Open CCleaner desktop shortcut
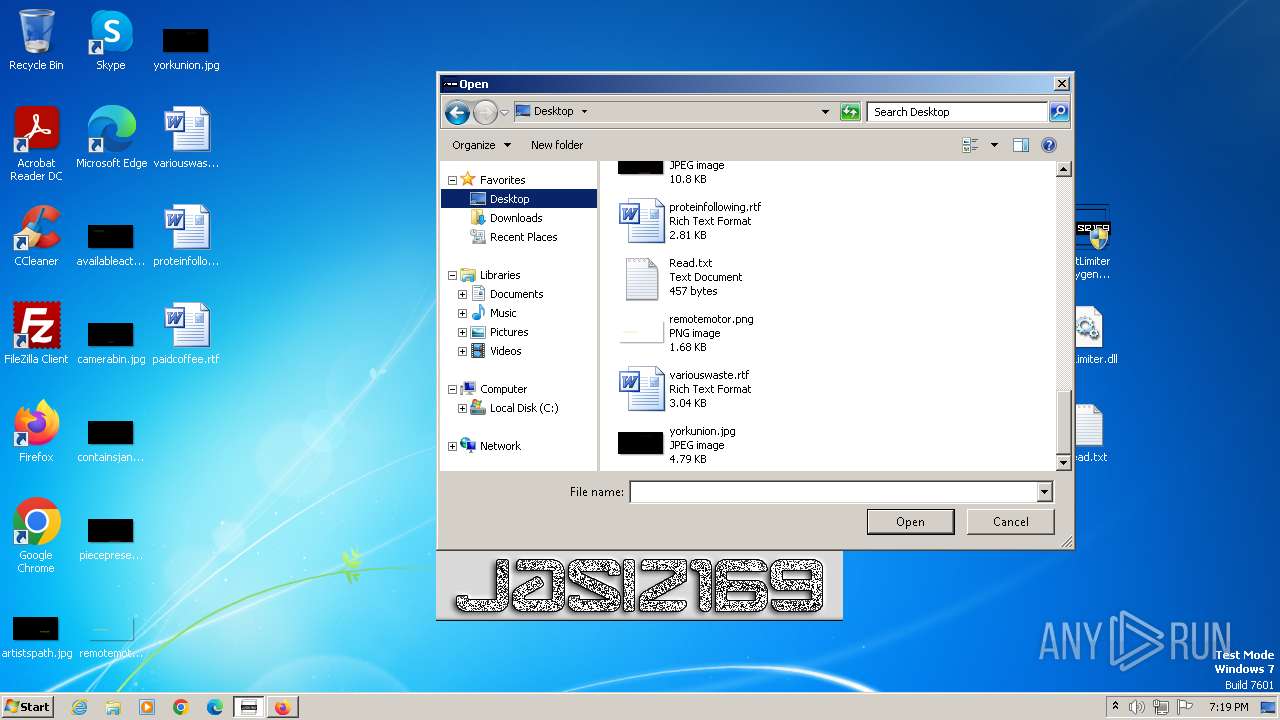Screen dimensions: 1280x720 point(36,236)
